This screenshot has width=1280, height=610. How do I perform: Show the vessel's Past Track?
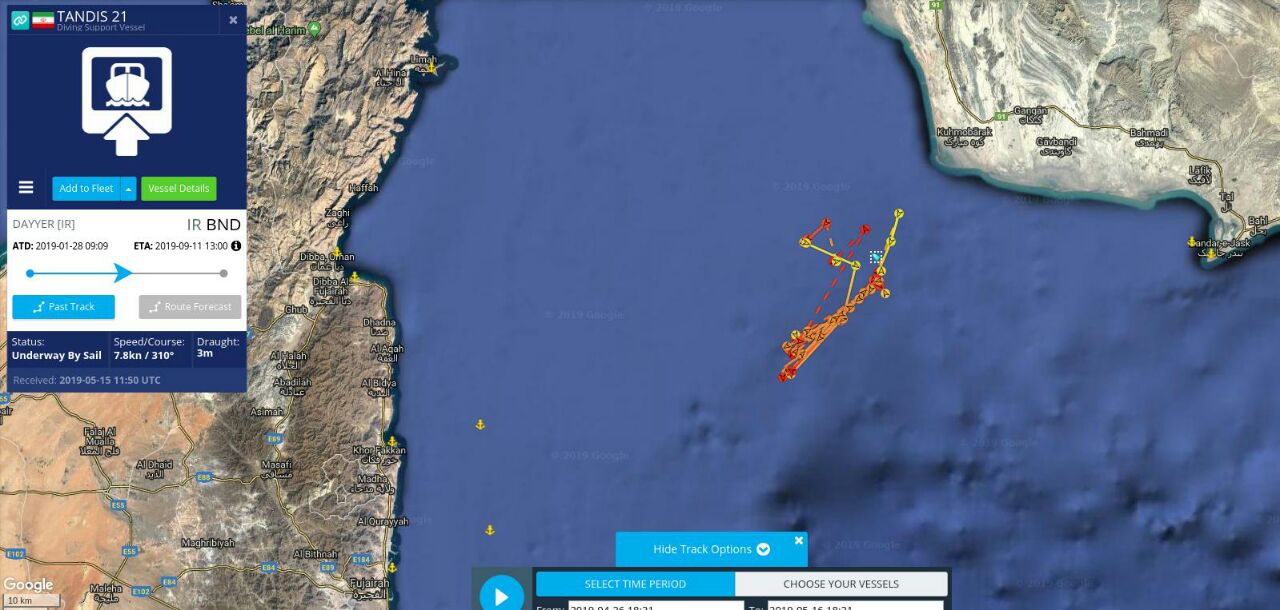[63, 307]
